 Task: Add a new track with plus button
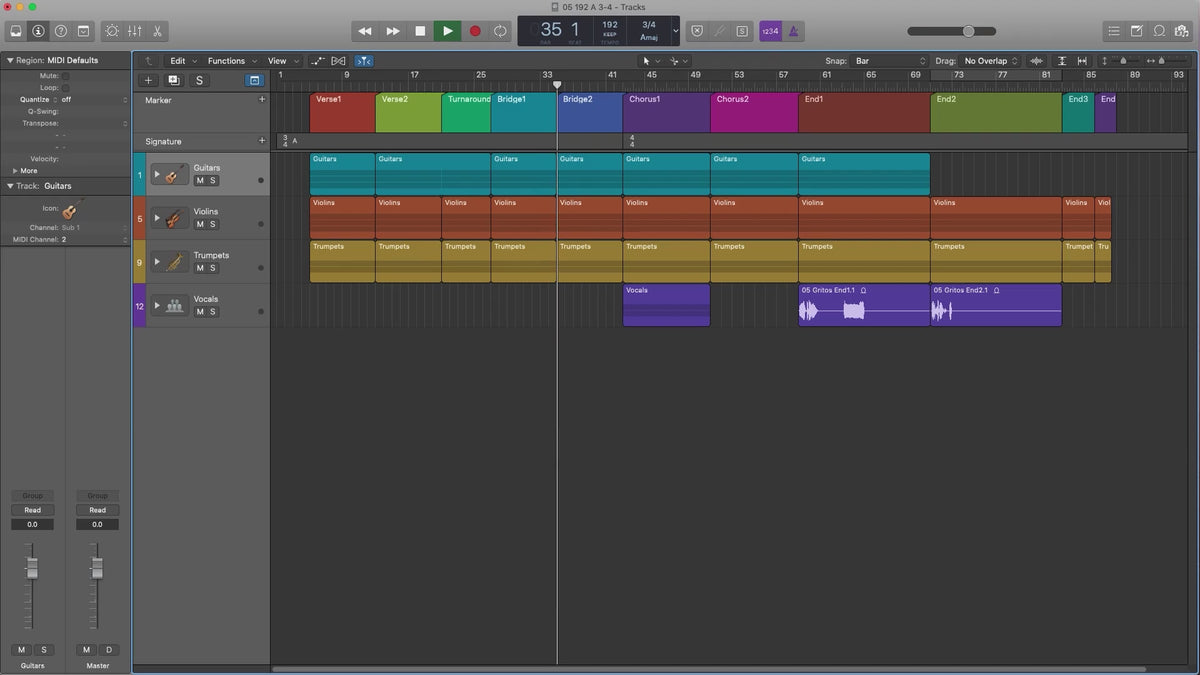(149, 80)
